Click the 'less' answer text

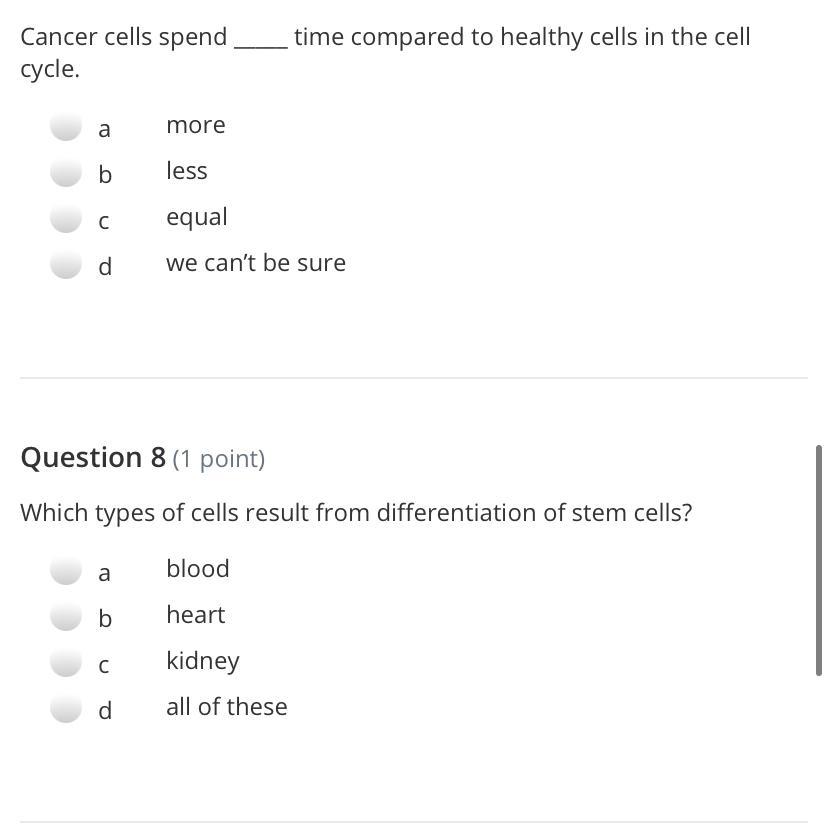(187, 171)
